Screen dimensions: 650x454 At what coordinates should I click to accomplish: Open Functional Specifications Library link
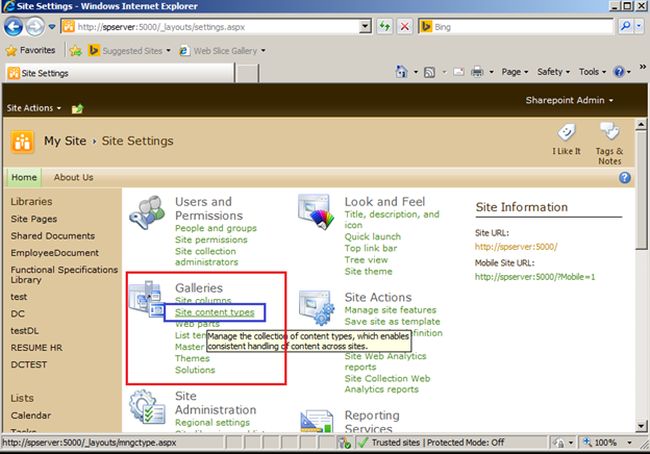(64, 274)
